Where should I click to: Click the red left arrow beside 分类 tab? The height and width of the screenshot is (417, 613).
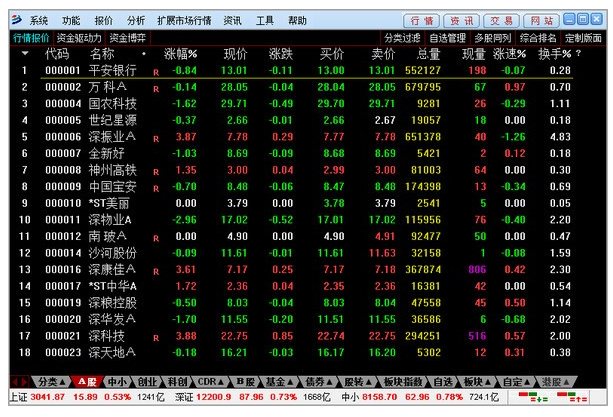click(x=15, y=381)
